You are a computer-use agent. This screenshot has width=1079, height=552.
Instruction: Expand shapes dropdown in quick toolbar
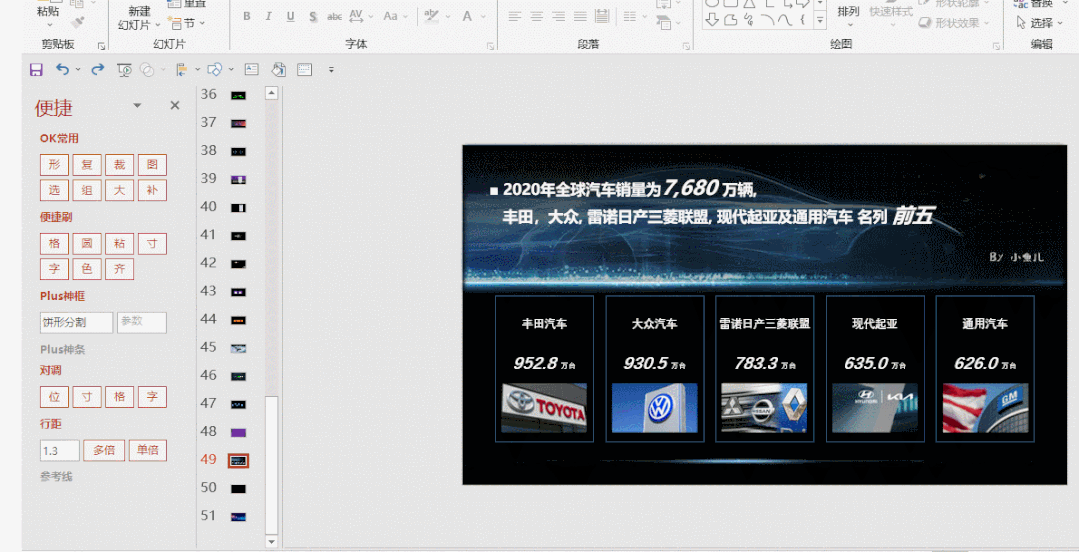click(x=231, y=70)
